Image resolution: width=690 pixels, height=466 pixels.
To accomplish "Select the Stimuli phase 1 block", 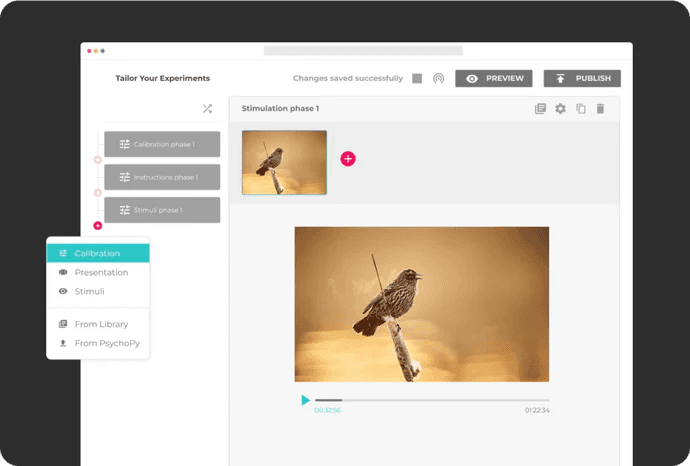I will (162, 210).
